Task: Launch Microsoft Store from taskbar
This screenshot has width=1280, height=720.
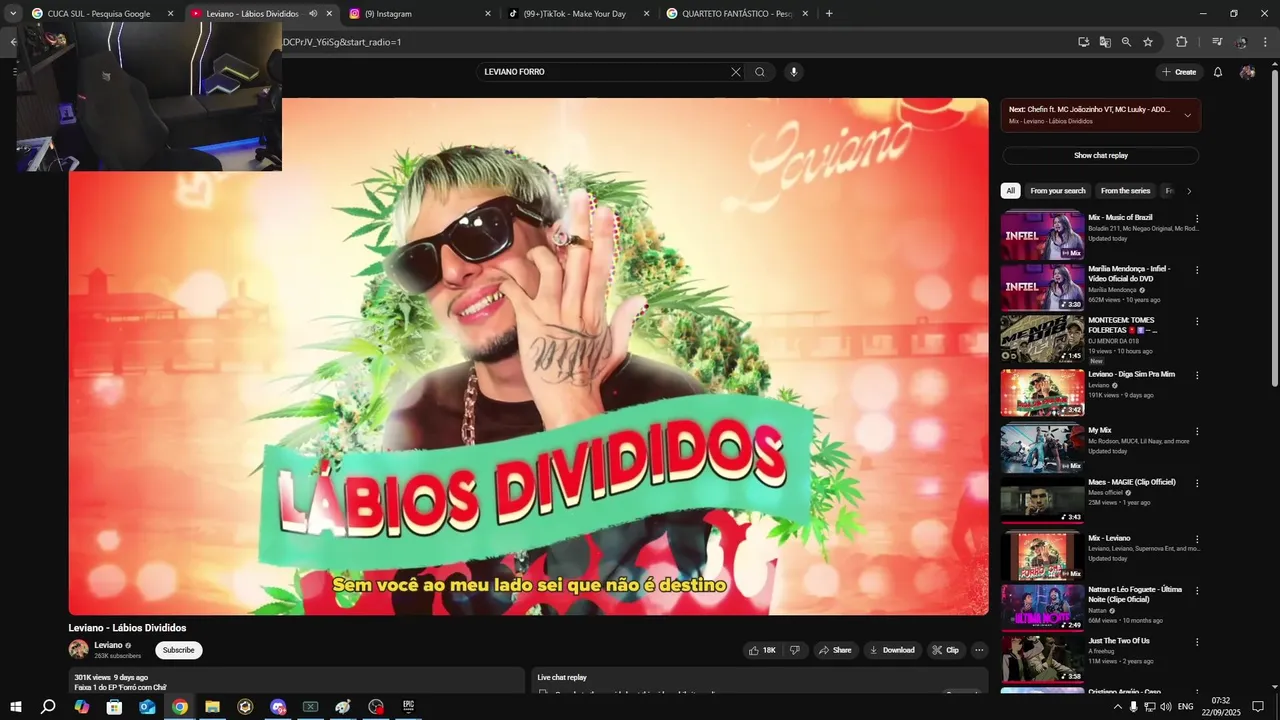Action: 114,707
